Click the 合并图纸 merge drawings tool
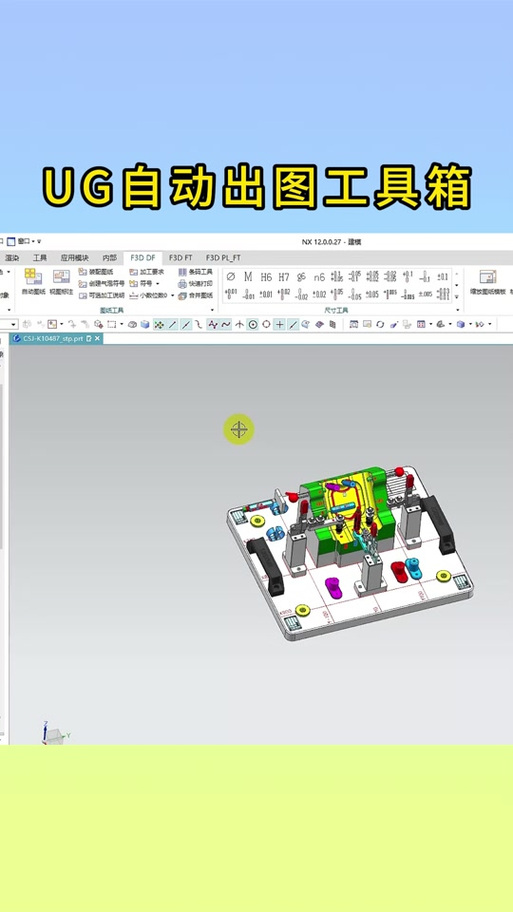The width and height of the screenshot is (513, 912). click(x=195, y=295)
